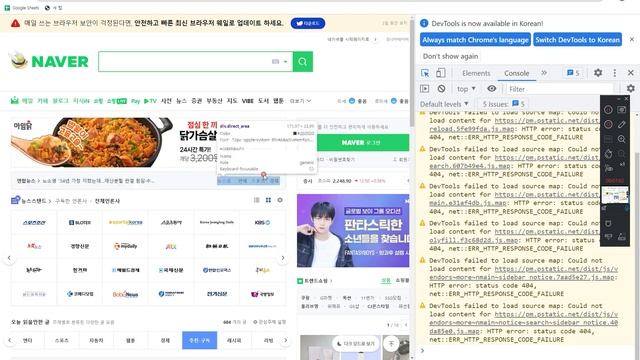Viewport: 640px width, 360px height.
Task: Open the DevTools three-dot customize menu
Action: pos(615,73)
